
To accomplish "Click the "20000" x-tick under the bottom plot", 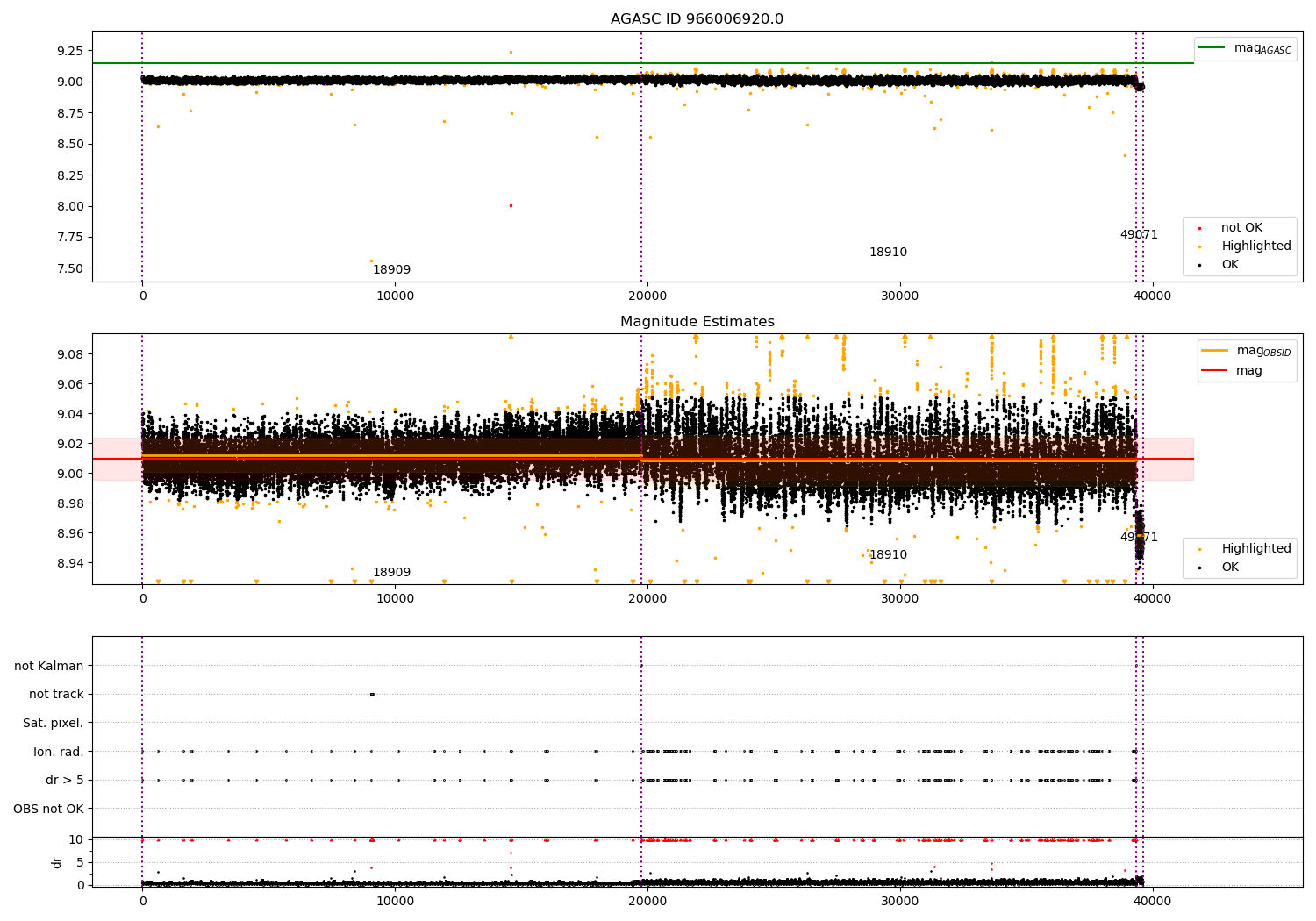I will [x=647, y=901].
